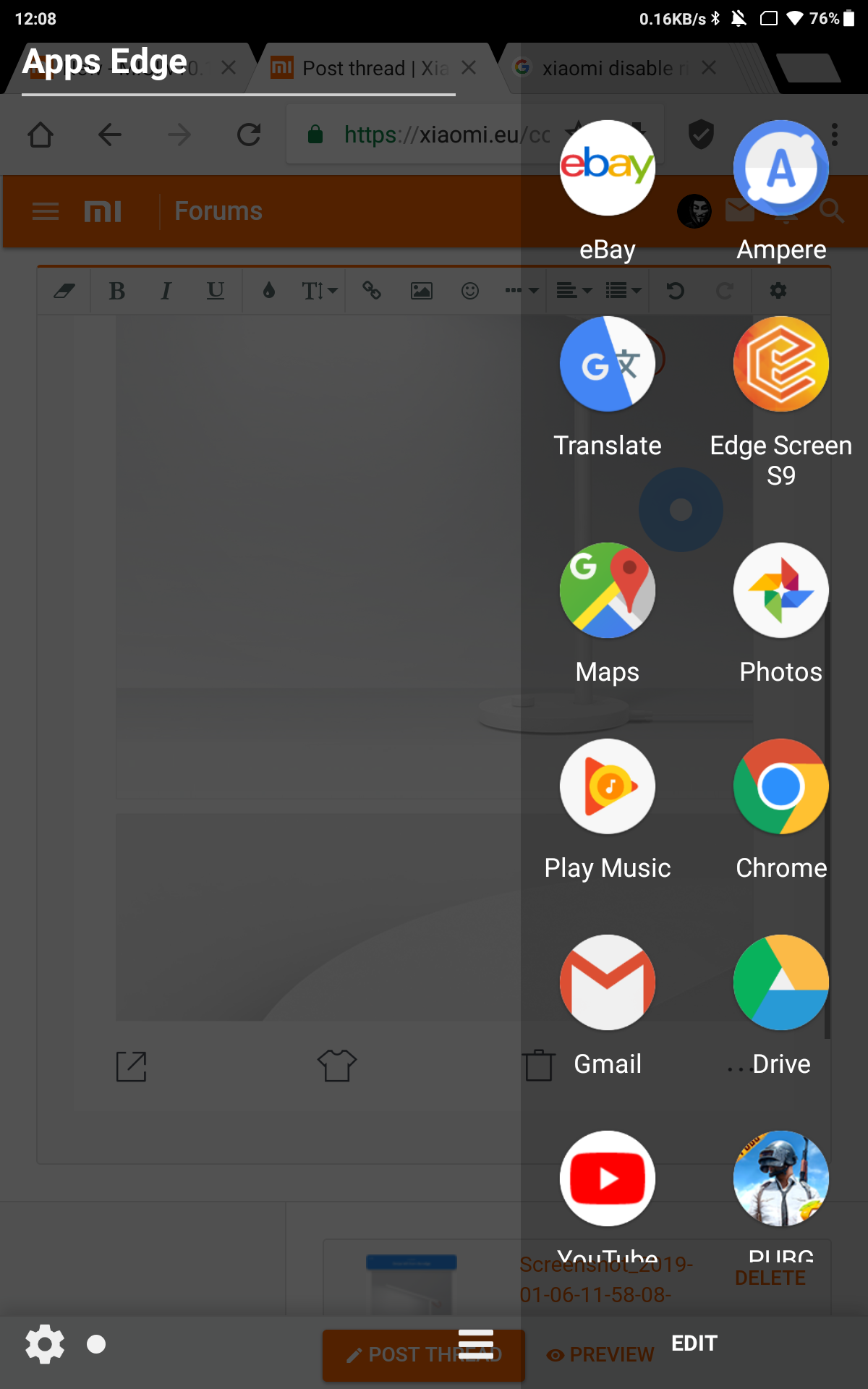The width and height of the screenshot is (868, 1389).
Task: Close the first browser tab
Action: pos(229,67)
